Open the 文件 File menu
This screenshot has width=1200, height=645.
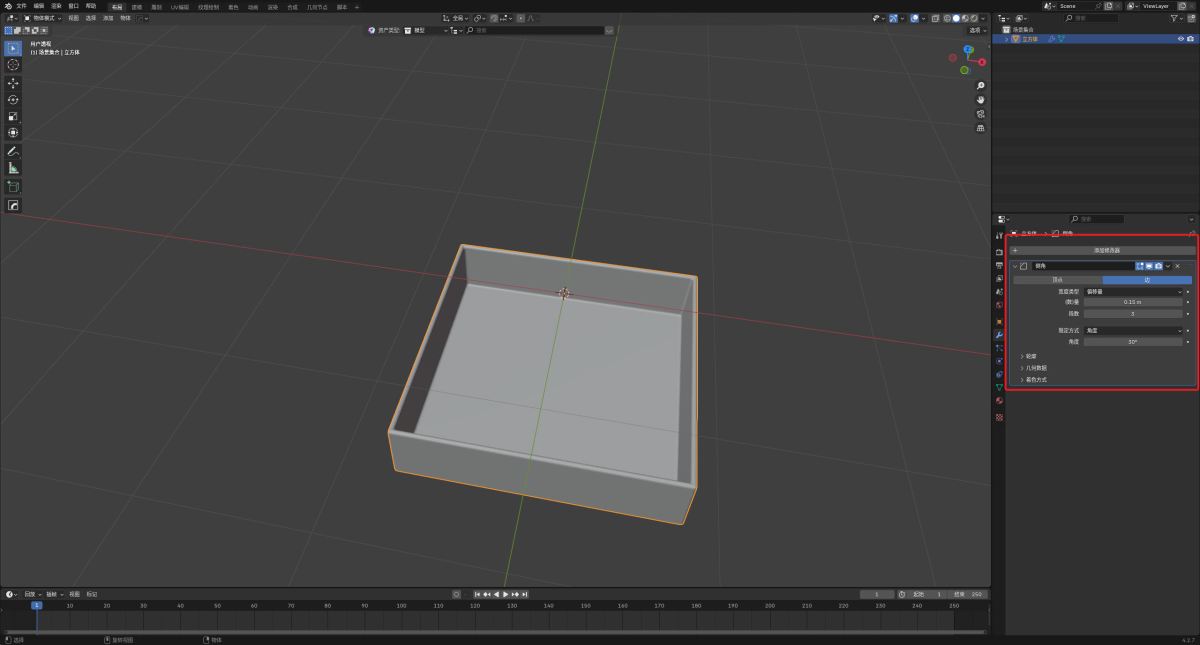pyautogui.click(x=21, y=6)
